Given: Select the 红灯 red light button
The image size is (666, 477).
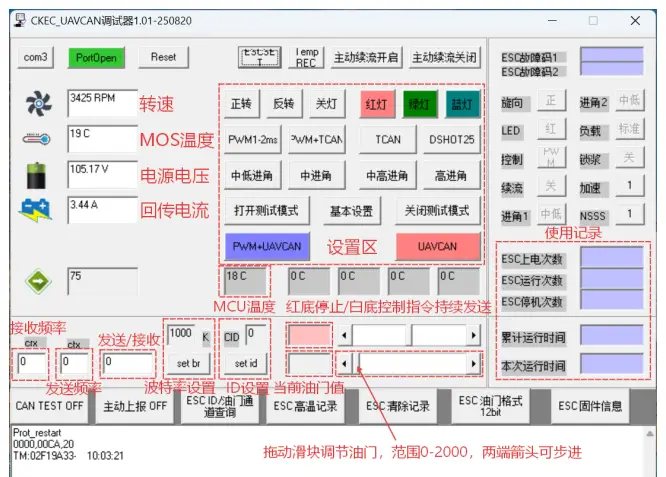Looking at the screenshot, I should pyautogui.click(x=376, y=104).
